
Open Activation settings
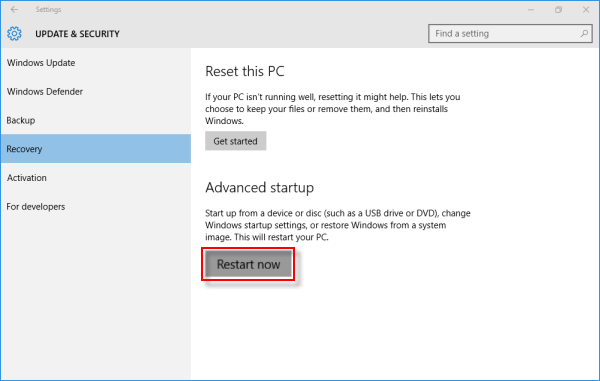tap(96, 177)
